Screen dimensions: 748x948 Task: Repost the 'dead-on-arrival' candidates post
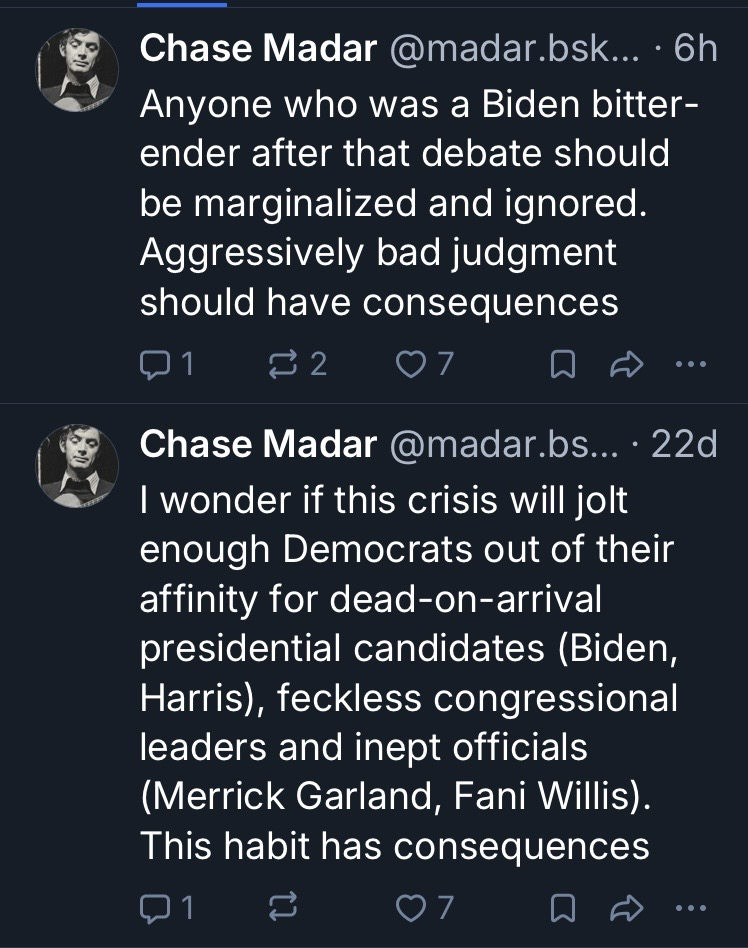283,908
